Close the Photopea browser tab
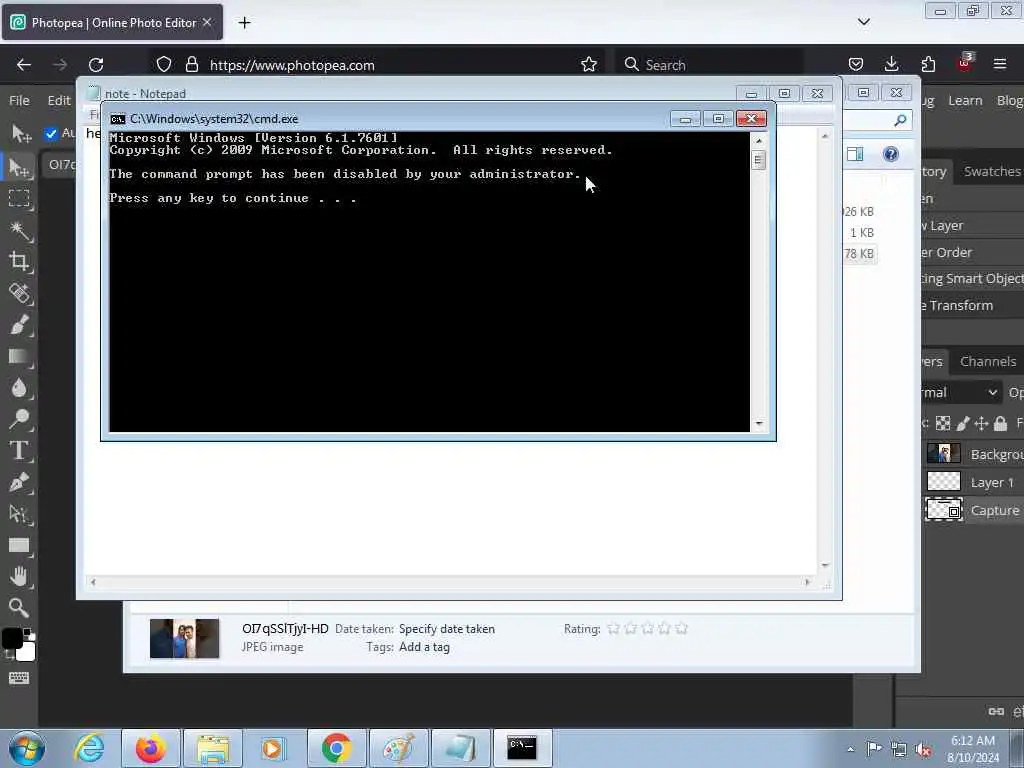This screenshot has height=768, width=1024. (207, 22)
